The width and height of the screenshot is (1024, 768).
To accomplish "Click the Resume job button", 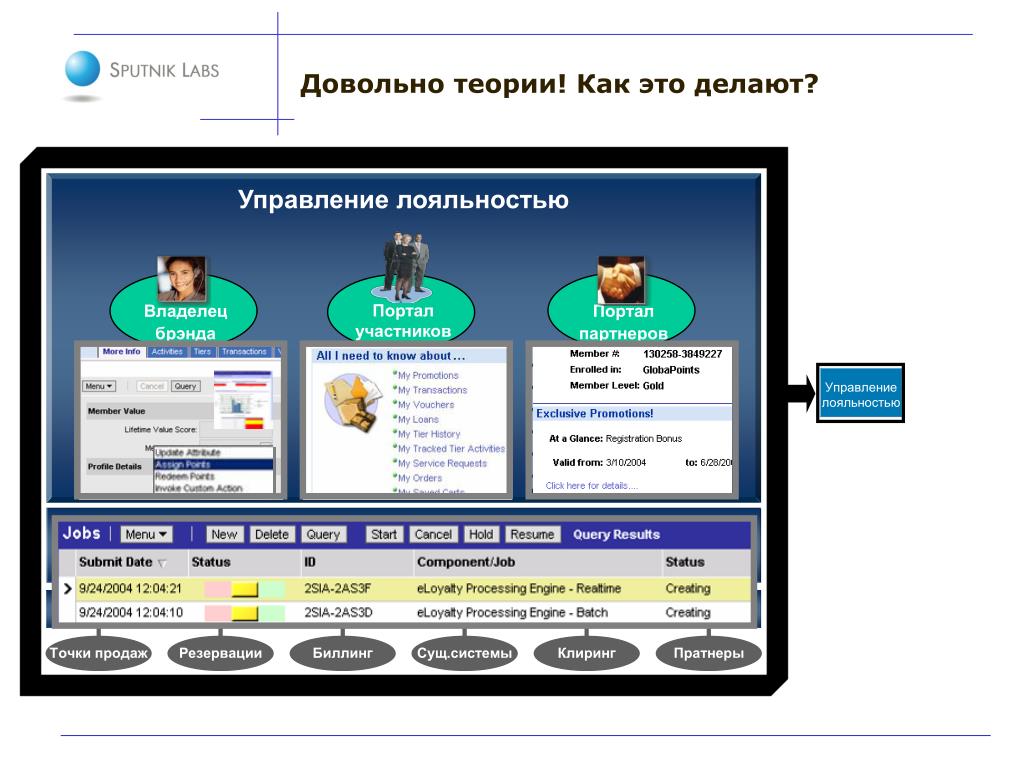I will (532, 534).
